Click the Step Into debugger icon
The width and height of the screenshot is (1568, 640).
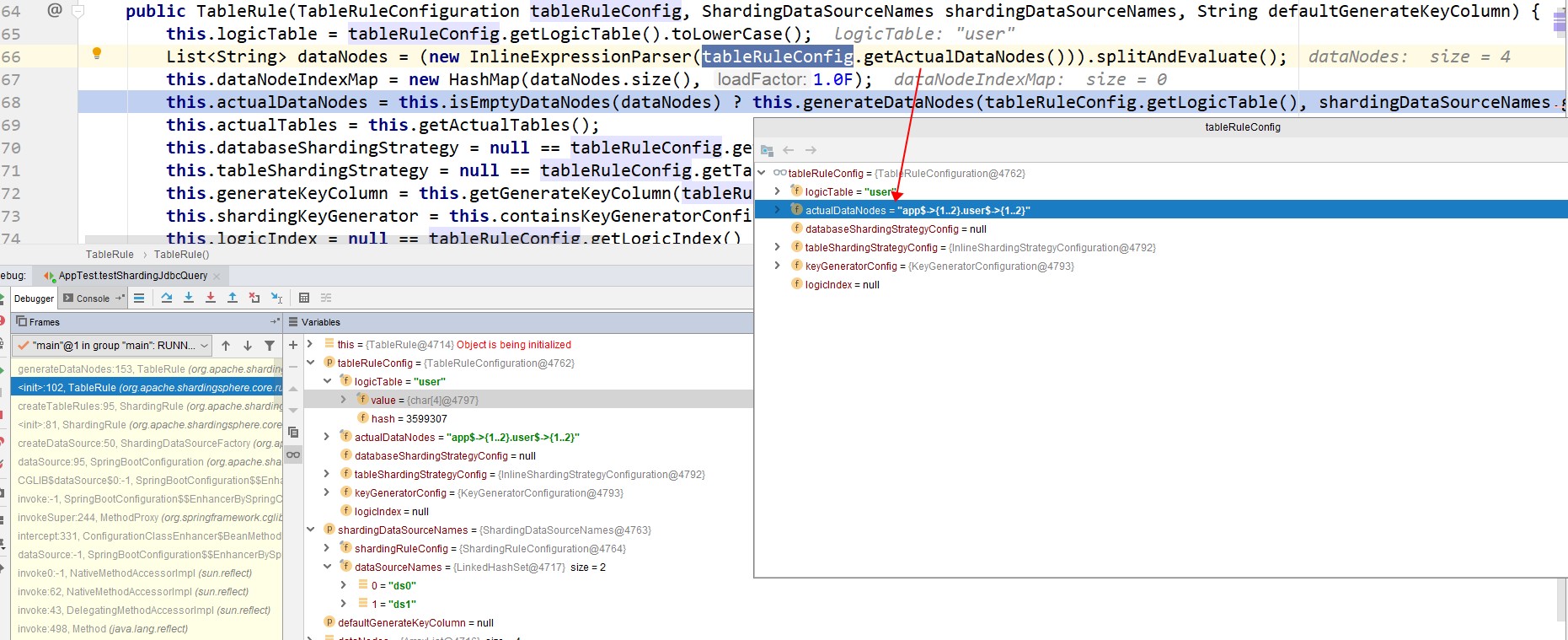[189, 298]
